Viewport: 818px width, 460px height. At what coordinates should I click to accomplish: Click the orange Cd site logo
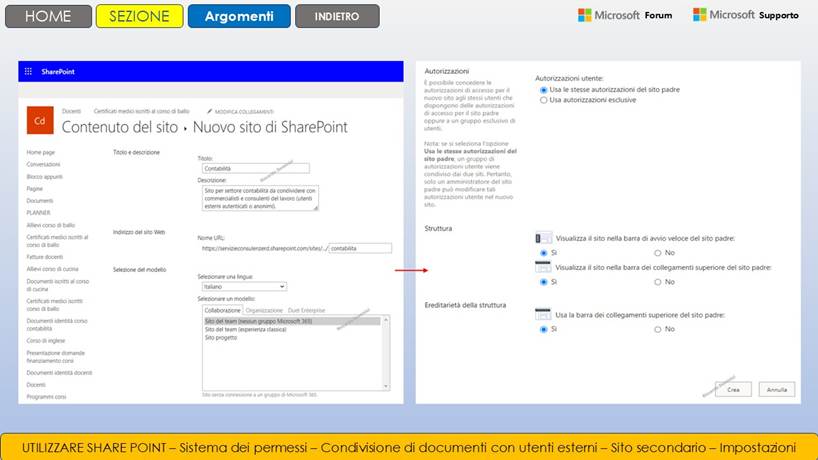click(x=40, y=120)
